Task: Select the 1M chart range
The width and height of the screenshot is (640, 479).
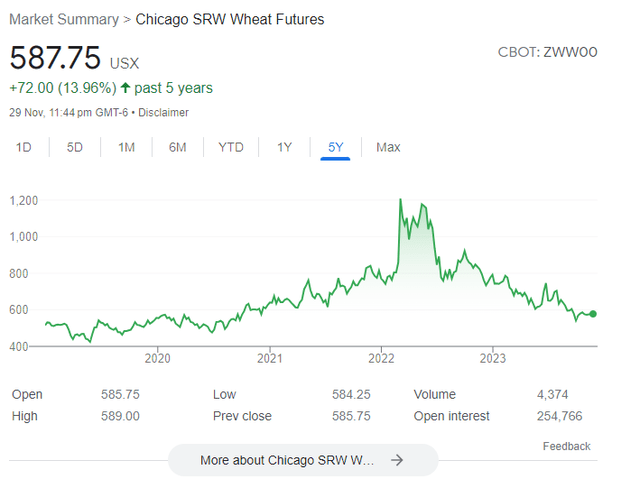Action: point(126,147)
